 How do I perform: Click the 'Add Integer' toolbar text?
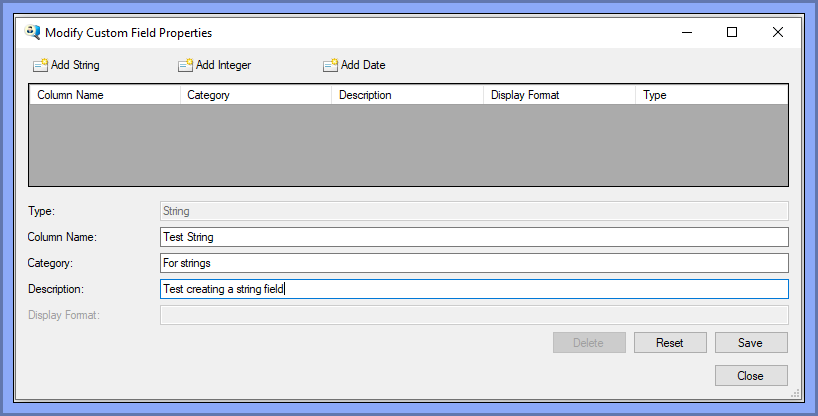click(223, 65)
